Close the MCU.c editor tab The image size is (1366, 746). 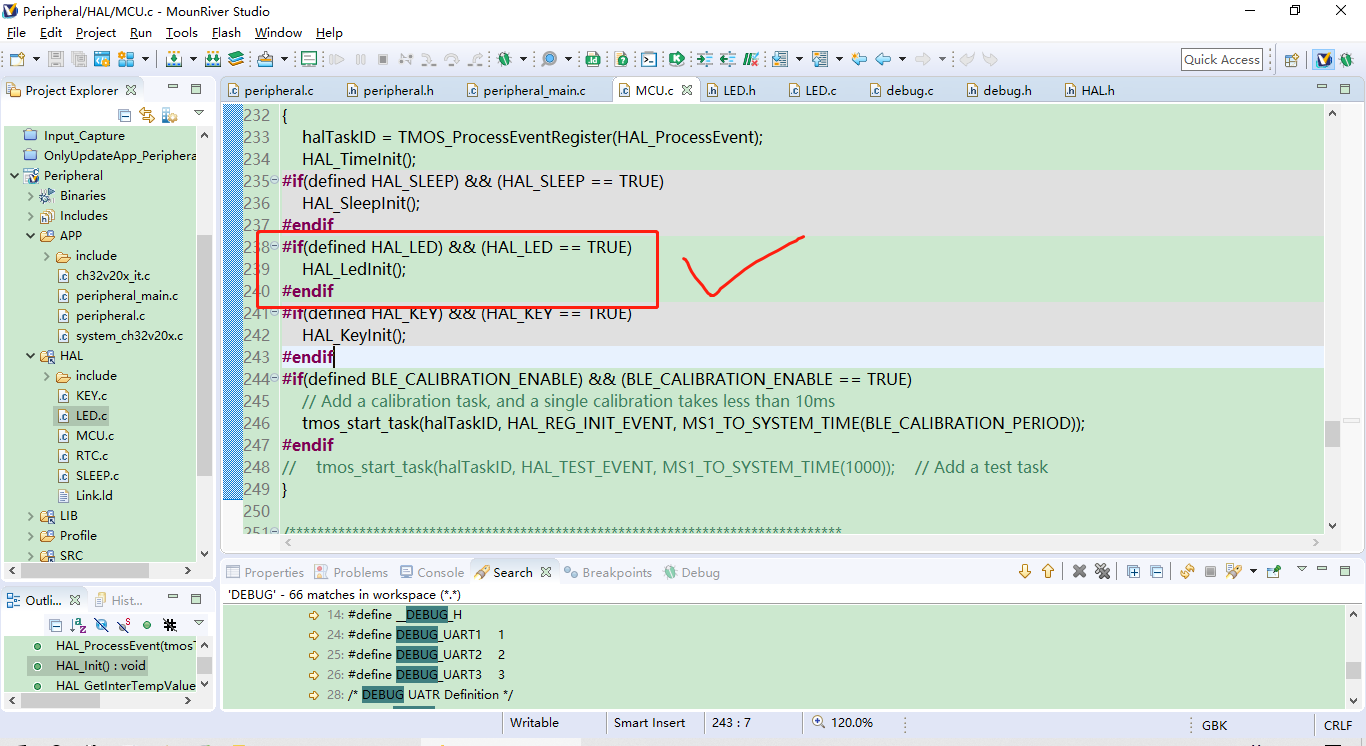tap(687, 90)
